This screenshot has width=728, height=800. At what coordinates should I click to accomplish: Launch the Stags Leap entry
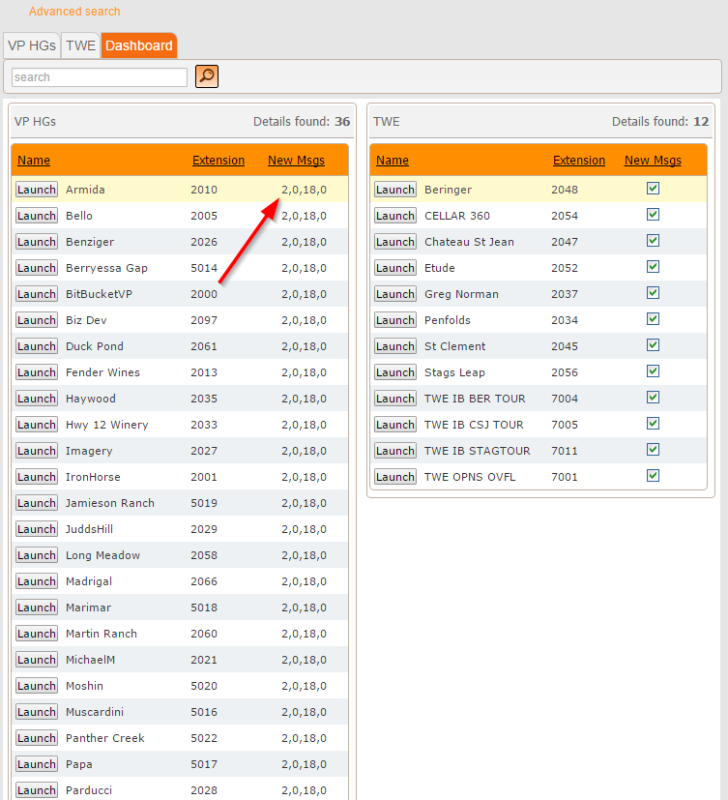pos(395,372)
